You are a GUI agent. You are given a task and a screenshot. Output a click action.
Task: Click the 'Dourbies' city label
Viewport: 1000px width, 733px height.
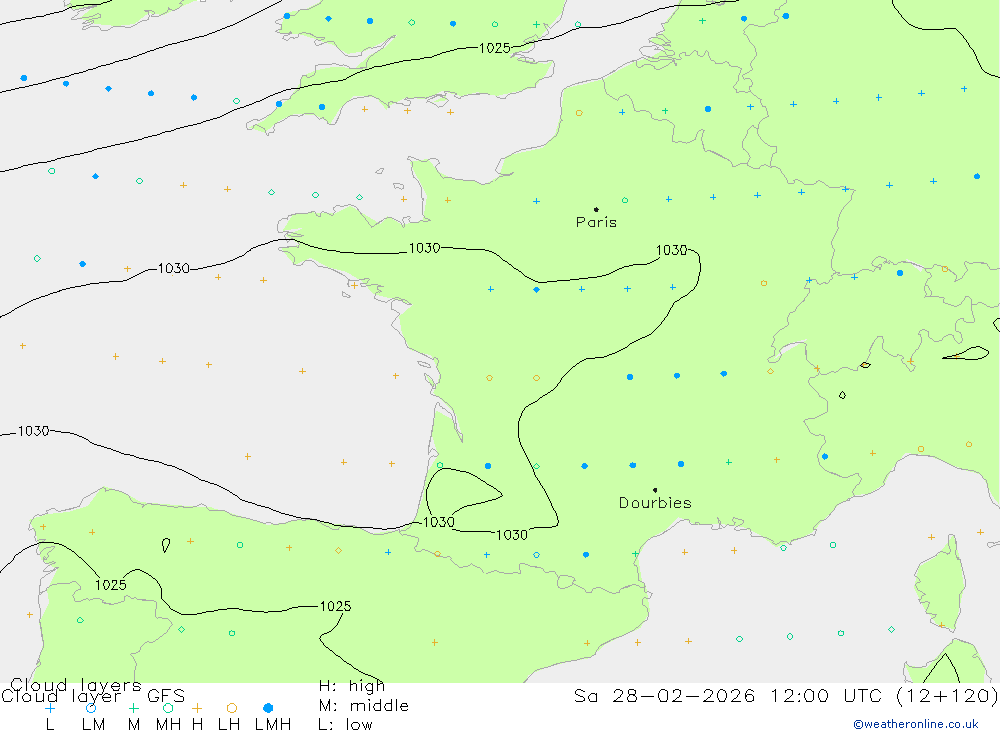(655, 503)
